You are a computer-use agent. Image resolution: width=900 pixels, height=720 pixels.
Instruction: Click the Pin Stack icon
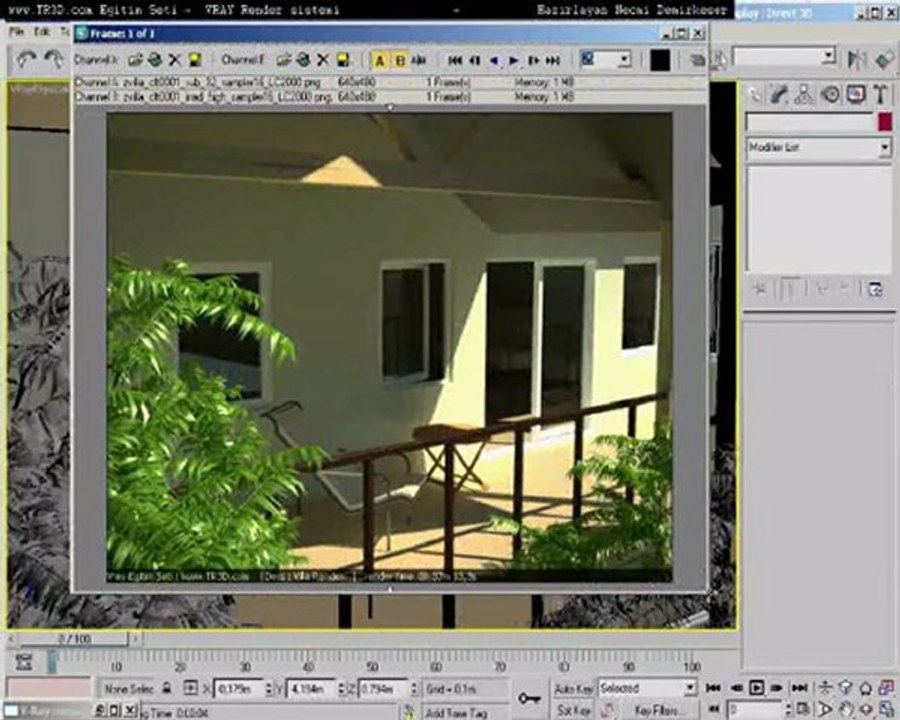[759, 289]
